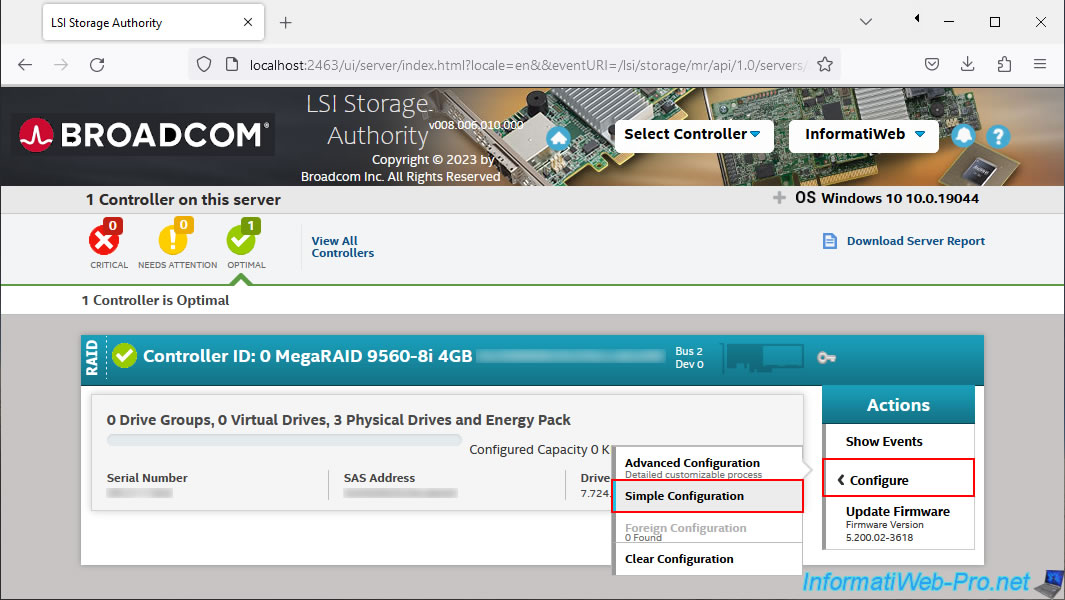The width and height of the screenshot is (1065, 600).
Task: Open the browser downloads panel
Action: tap(968, 65)
